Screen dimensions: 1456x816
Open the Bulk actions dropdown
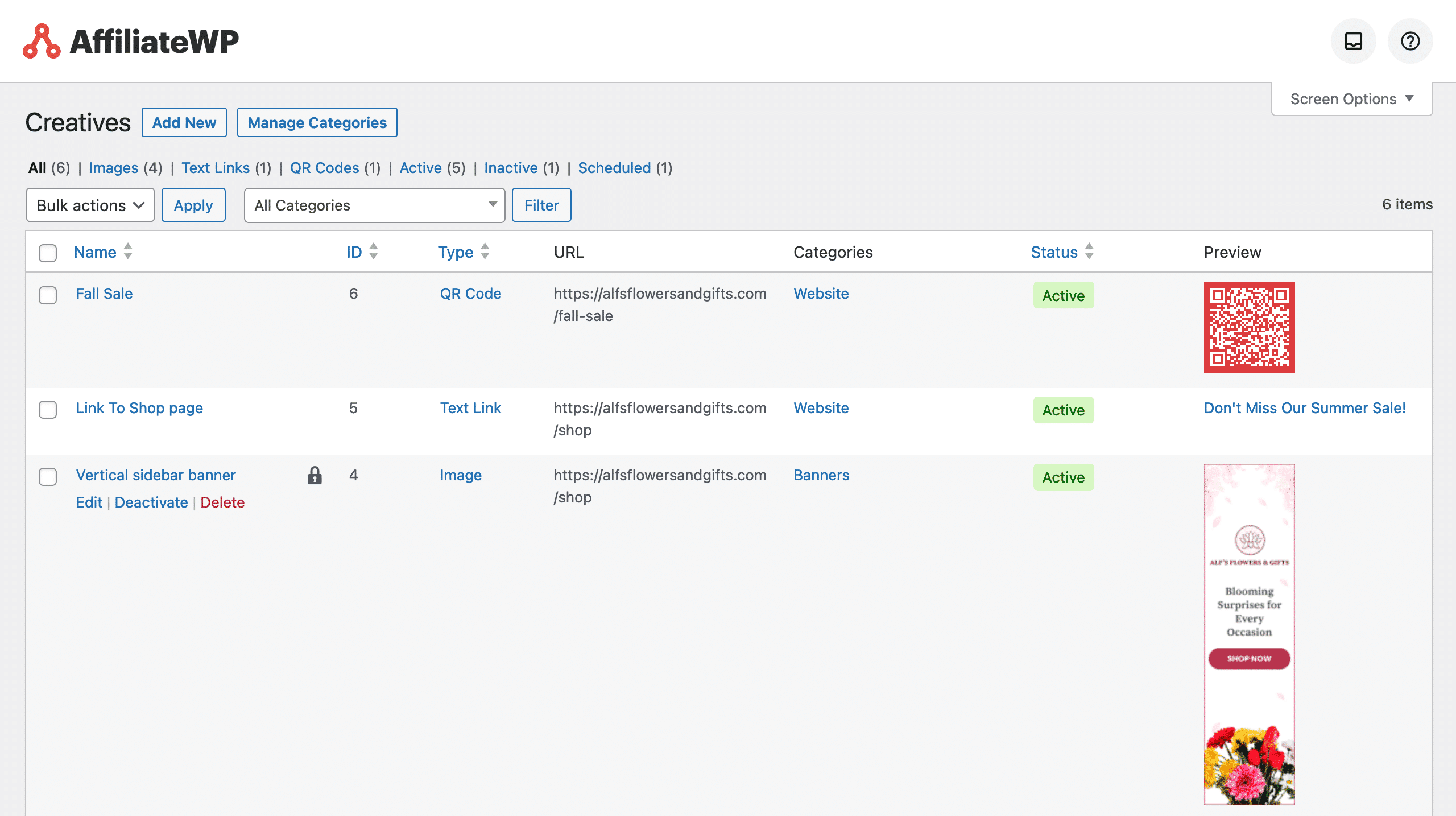pyautogui.click(x=90, y=205)
